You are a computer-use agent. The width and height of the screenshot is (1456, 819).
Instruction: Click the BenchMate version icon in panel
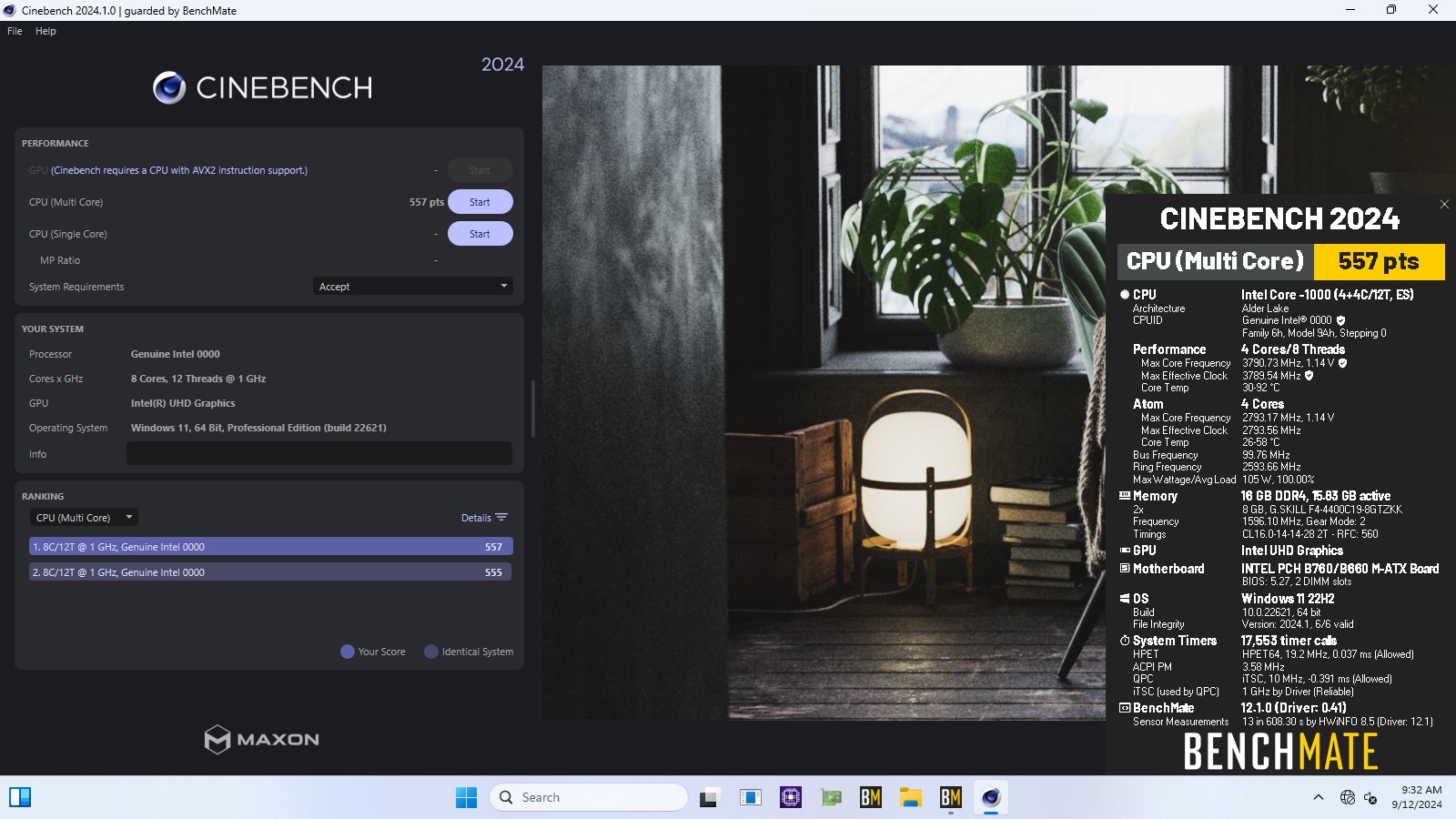(x=1125, y=708)
